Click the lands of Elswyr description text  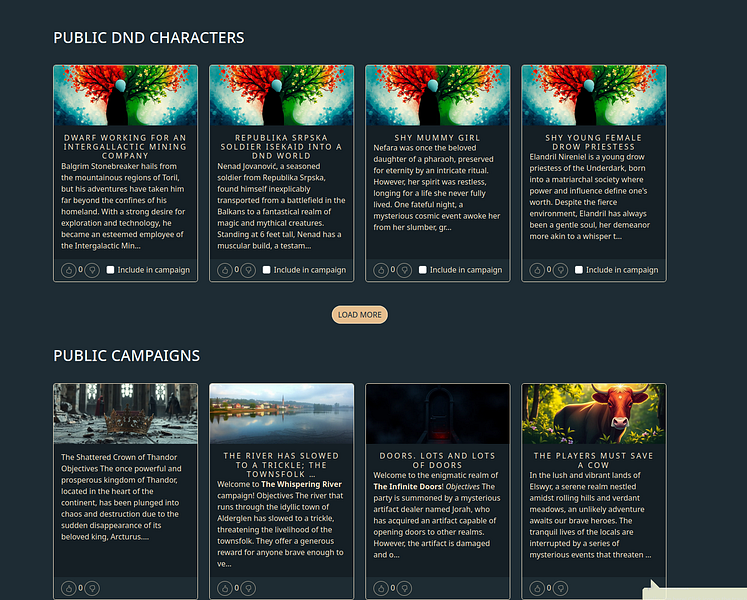coord(590,515)
